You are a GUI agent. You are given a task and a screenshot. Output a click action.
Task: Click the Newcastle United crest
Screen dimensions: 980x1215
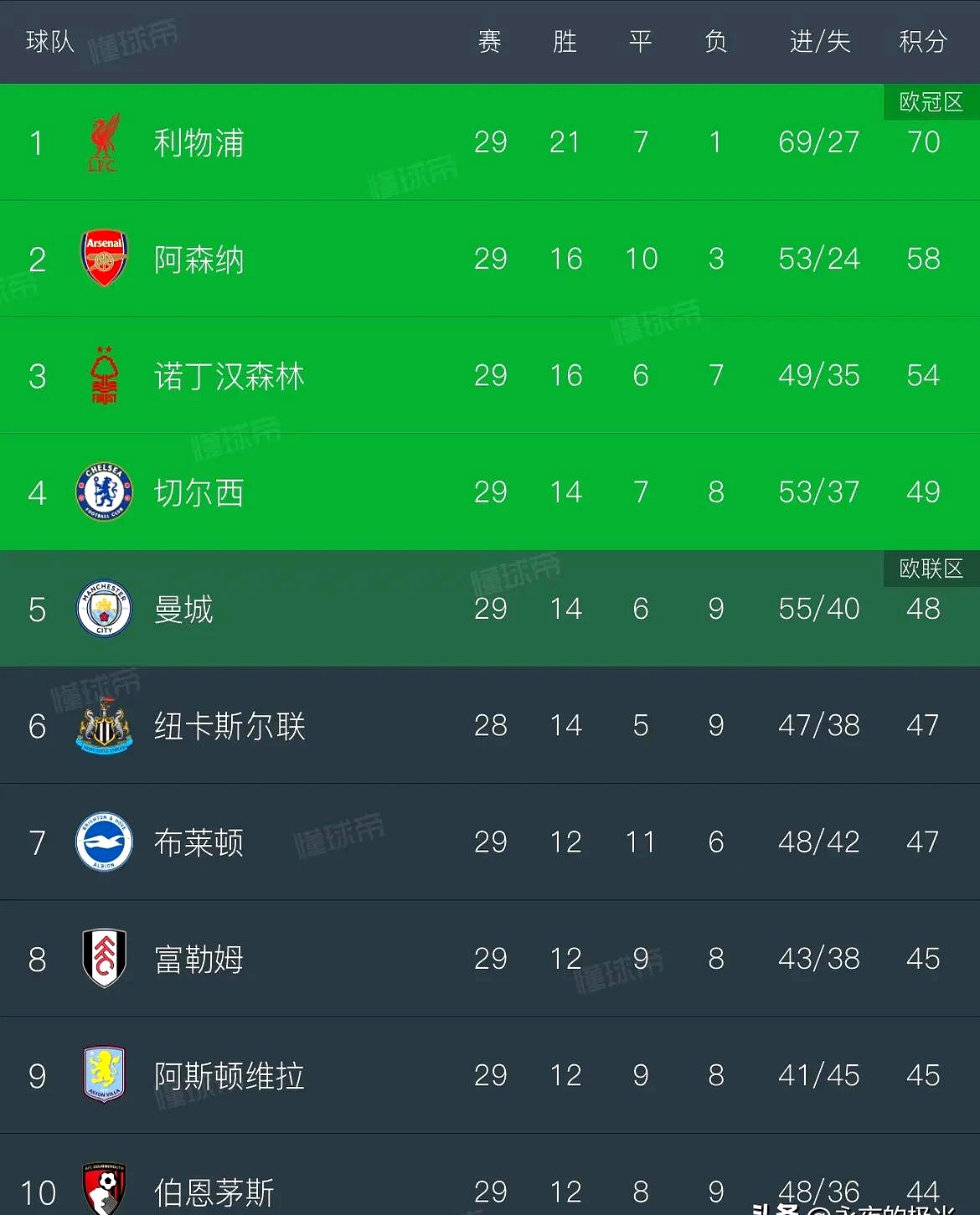104,725
